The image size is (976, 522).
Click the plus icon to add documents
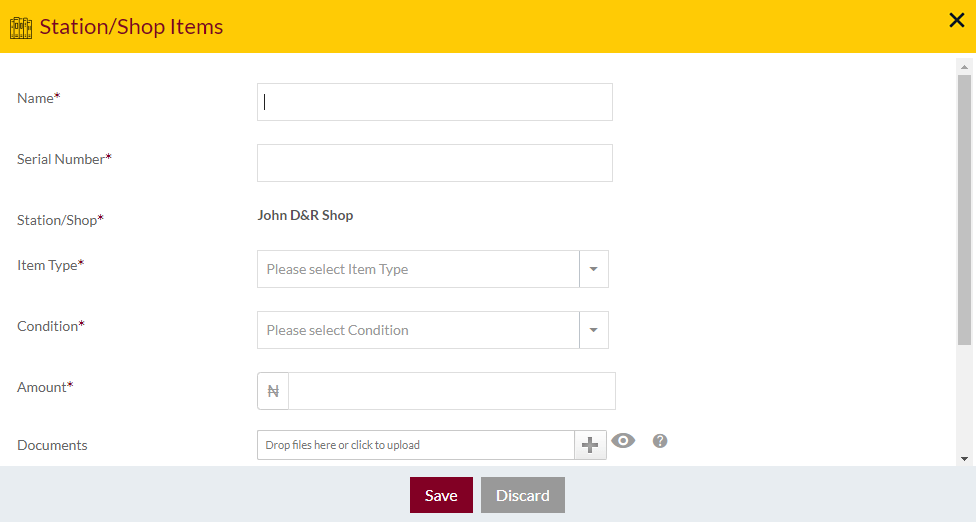point(590,445)
